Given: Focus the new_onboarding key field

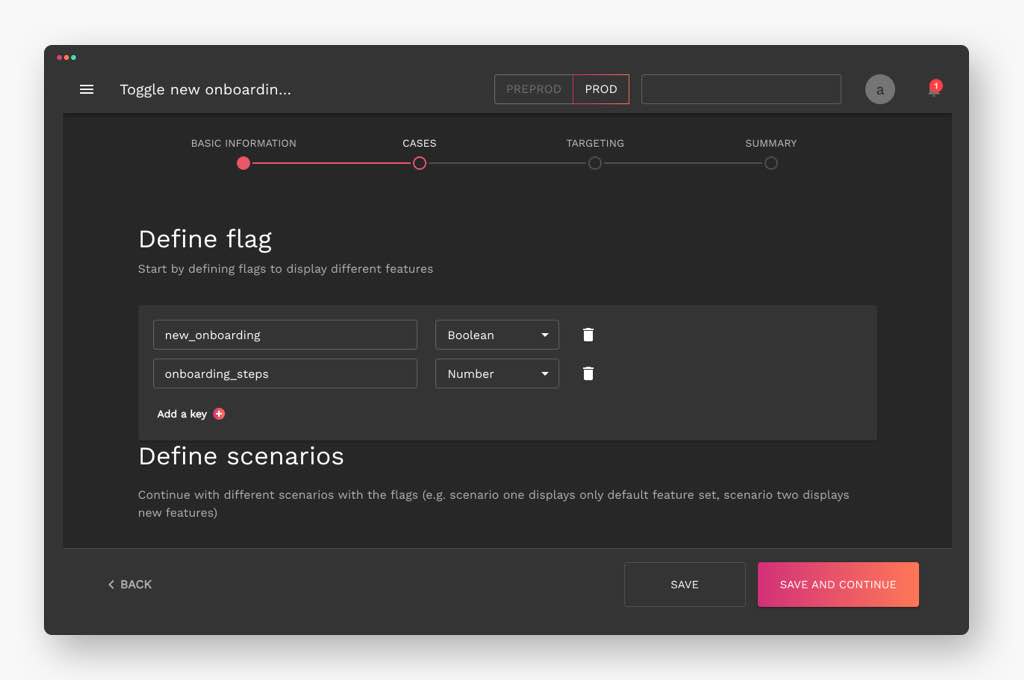Looking at the screenshot, I should pos(285,334).
